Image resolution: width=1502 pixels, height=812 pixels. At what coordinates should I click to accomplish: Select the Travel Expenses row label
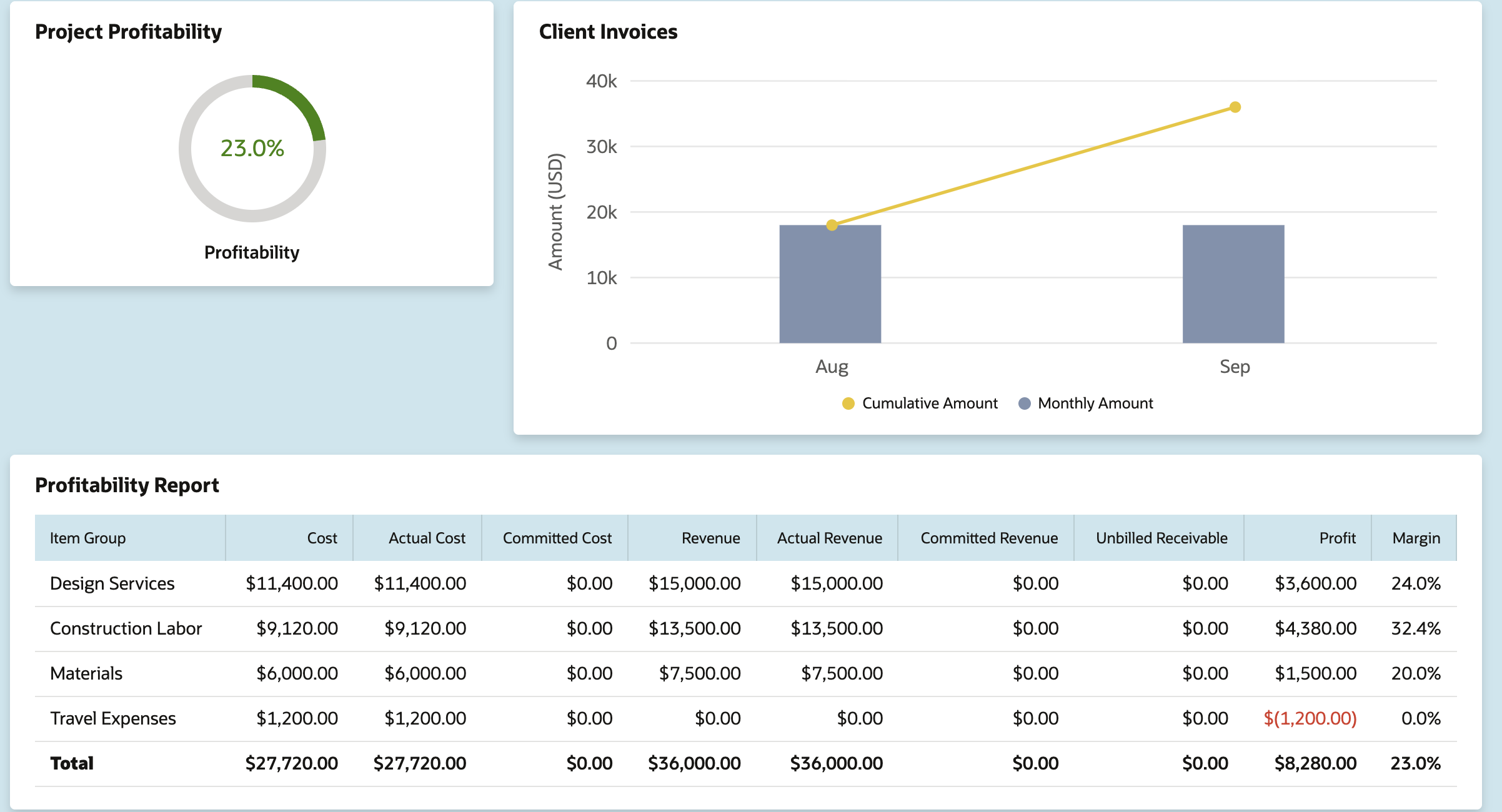pyautogui.click(x=113, y=718)
